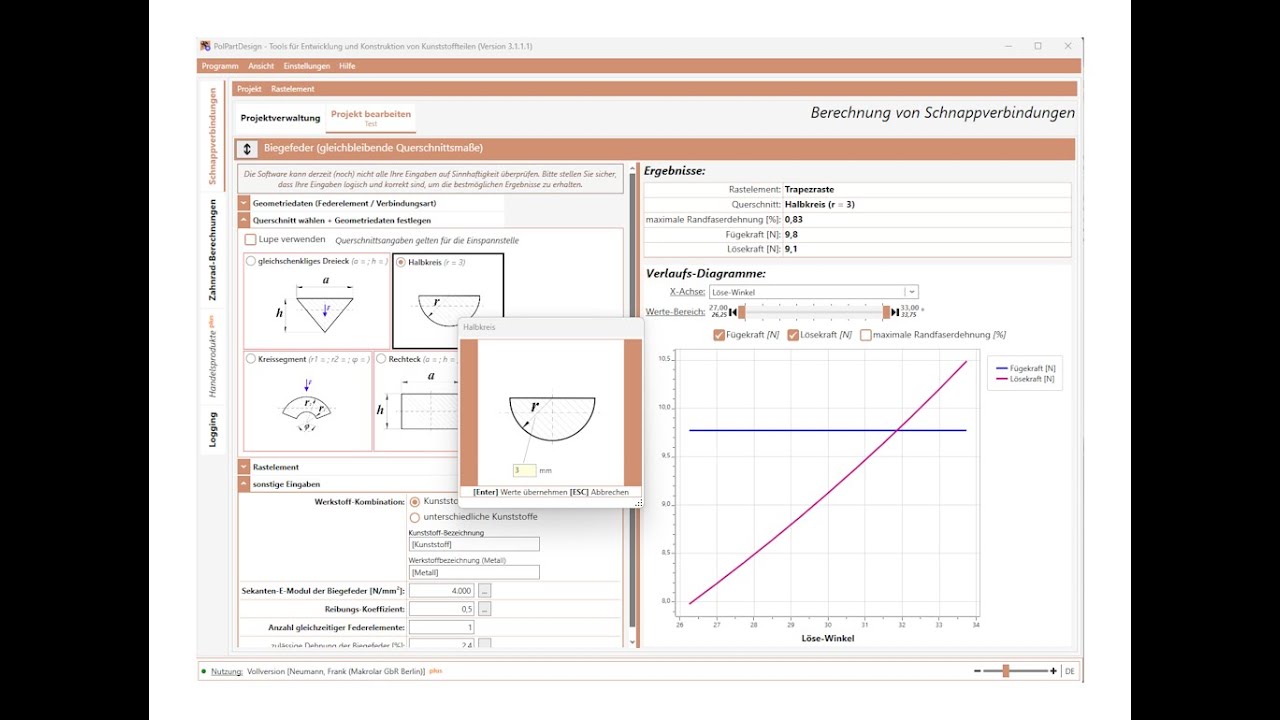The width and height of the screenshot is (1280, 720).
Task: Collapse the sonstige Eingaben section
Action: [244, 484]
